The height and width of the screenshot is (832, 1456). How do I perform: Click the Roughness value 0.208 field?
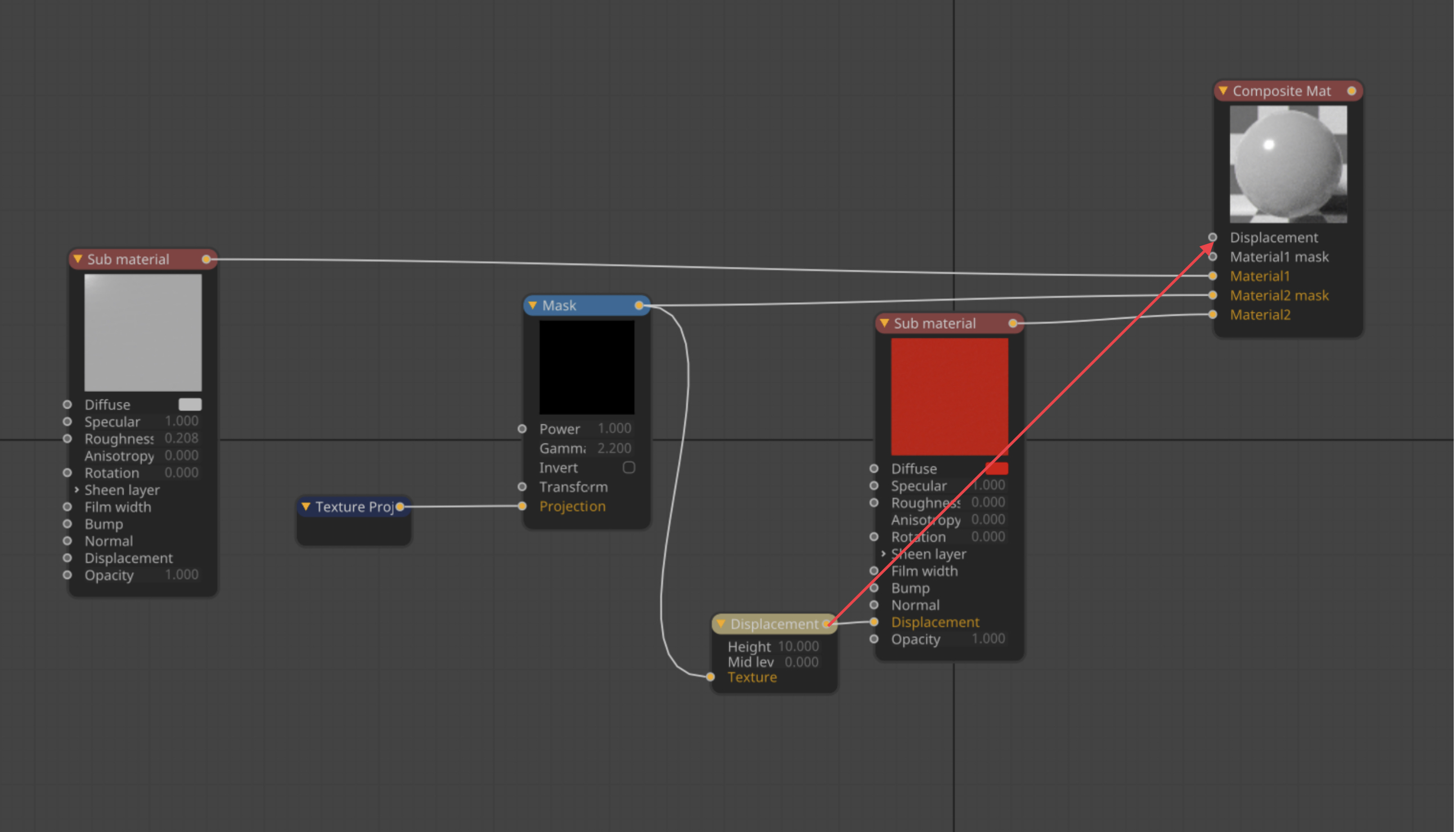[x=181, y=439]
